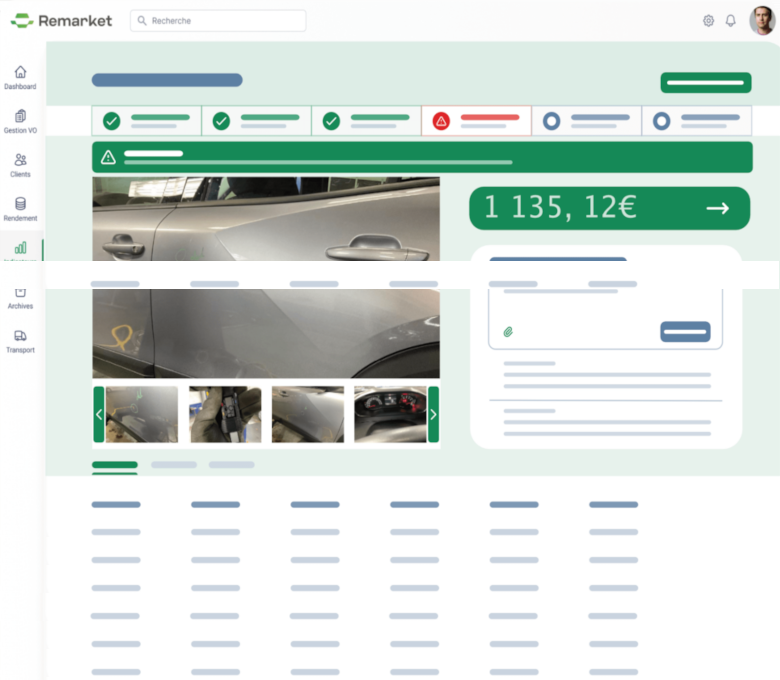This screenshot has height=680, width=780.
Task: Open settings via the gear icon
Action: pyautogui.click(x=708, y=21)
